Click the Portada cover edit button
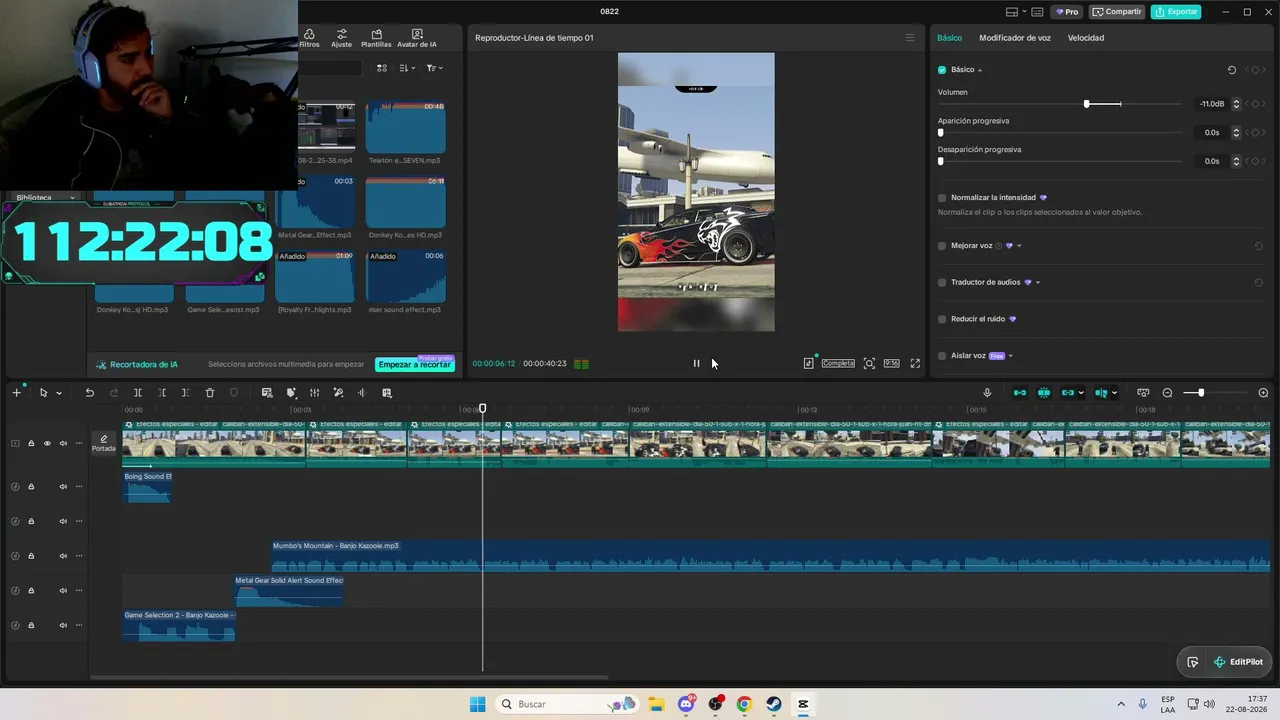The height and width of the screenshot is (720, 1280). [x=104, y=443]
